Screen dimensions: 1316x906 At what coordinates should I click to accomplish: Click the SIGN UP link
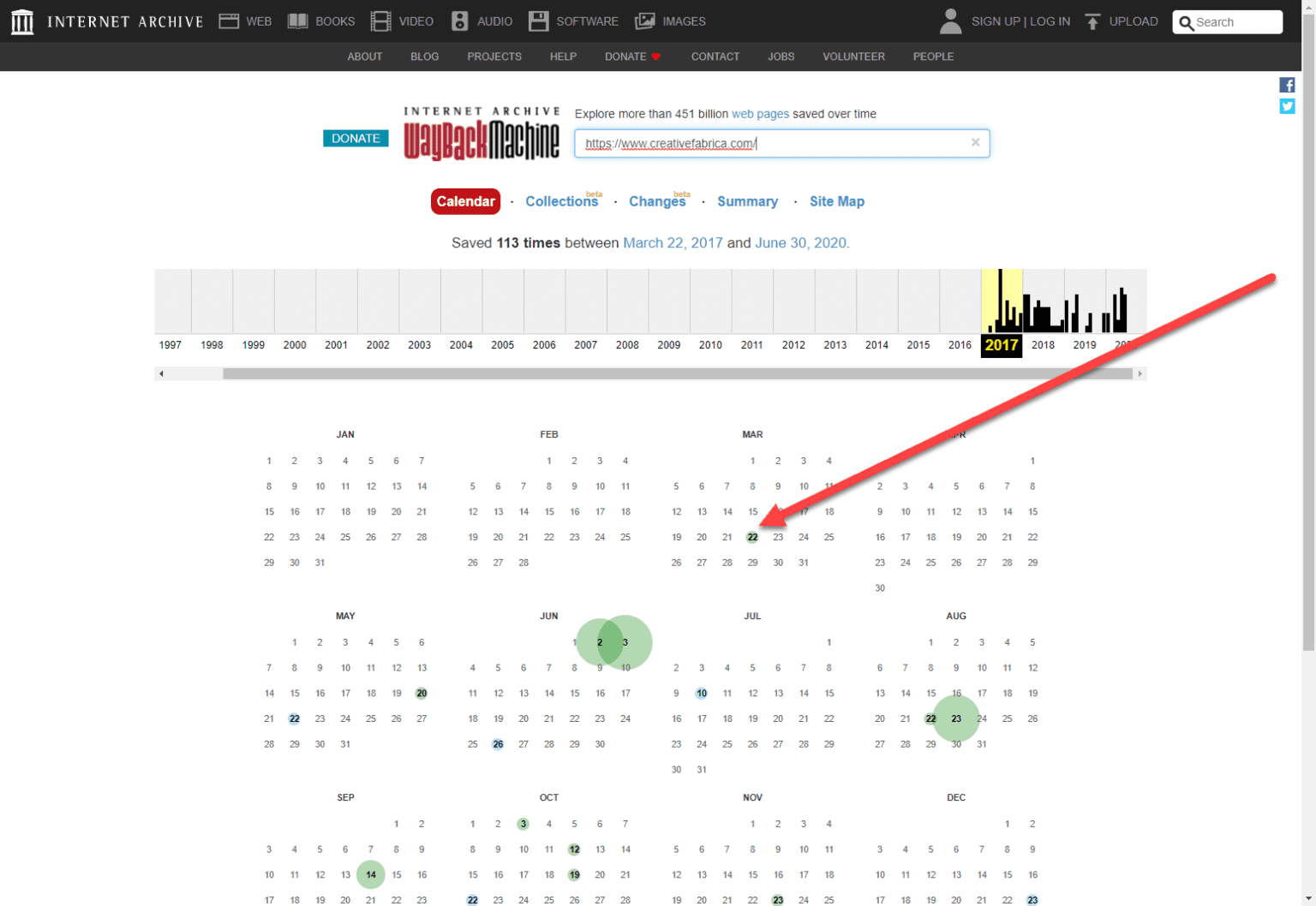pos(996,21)
